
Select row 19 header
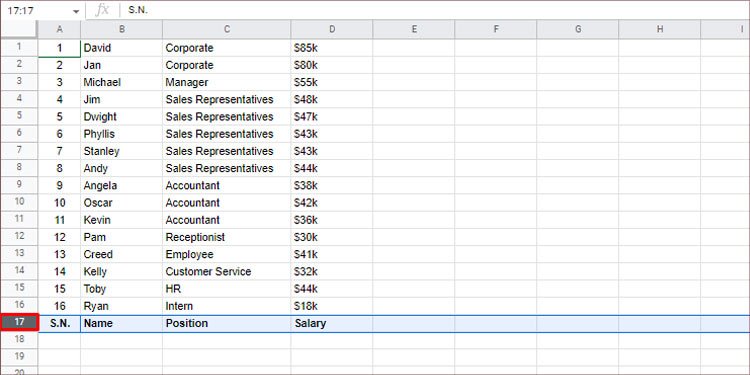point(19,357)
